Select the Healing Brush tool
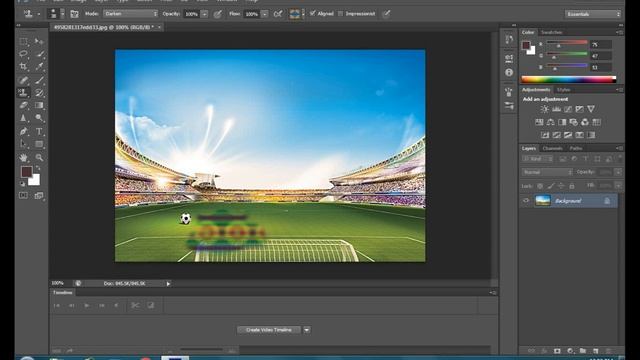The height and width of the screenshot is (360, 640). [x=24, y=80]
